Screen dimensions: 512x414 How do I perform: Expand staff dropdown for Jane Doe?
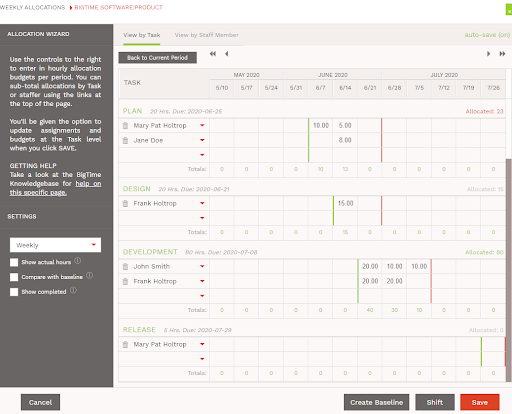click(202, 140)
